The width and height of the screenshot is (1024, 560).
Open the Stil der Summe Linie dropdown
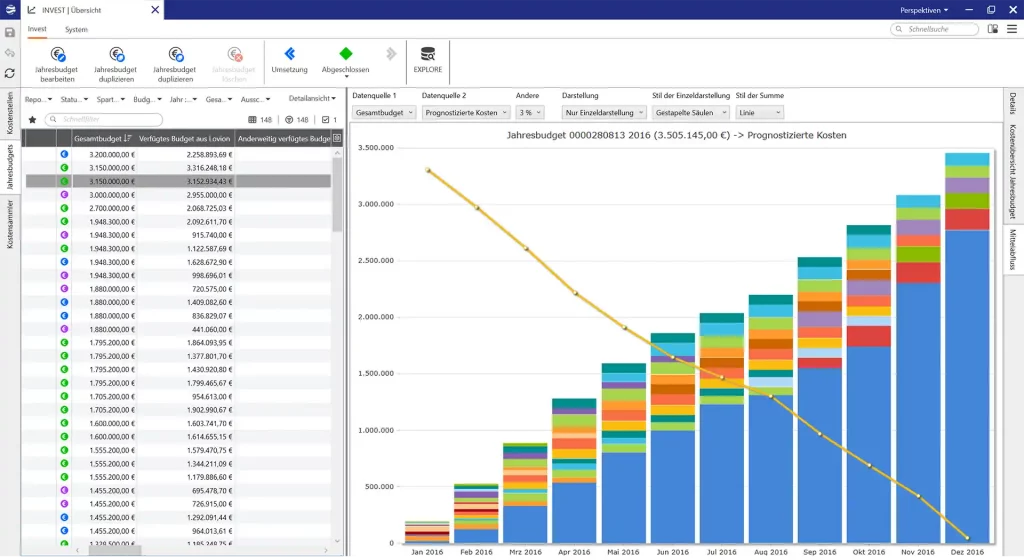759,113
